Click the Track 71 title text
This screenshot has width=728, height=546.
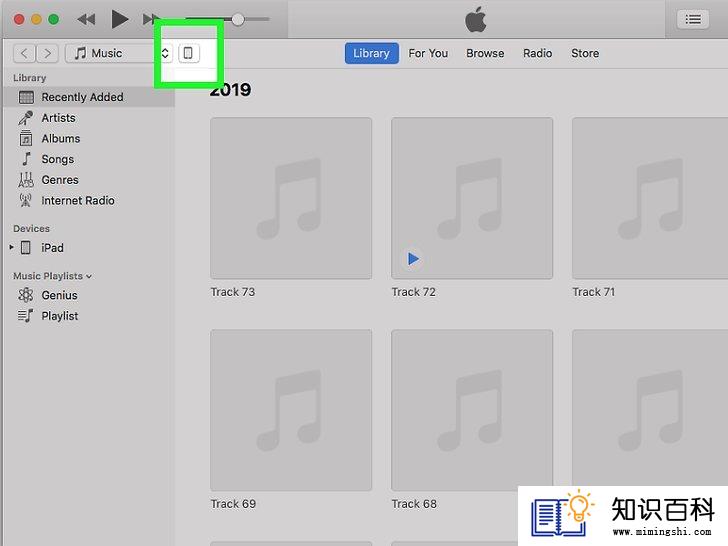click(593, 292)
